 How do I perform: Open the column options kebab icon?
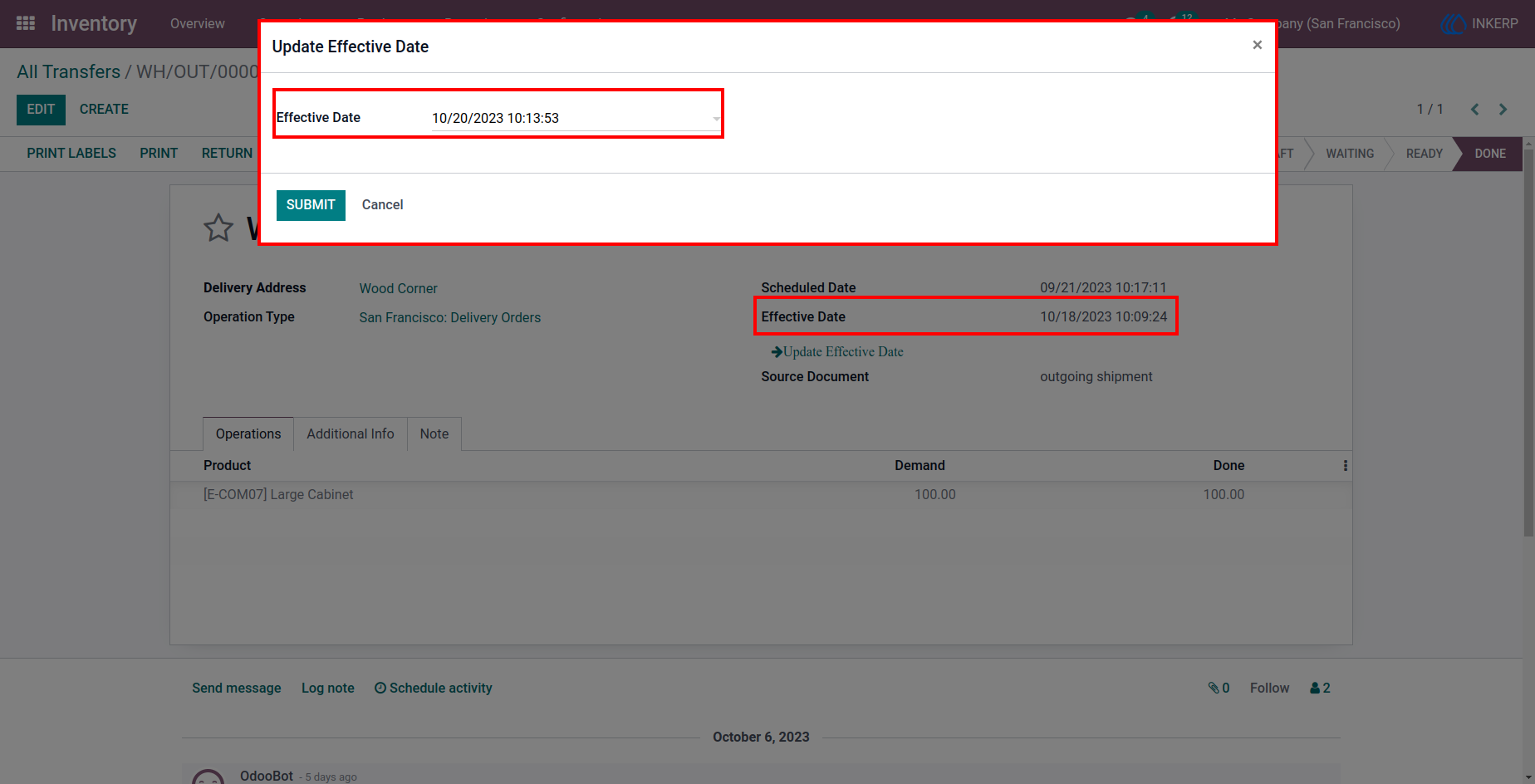(x=1345, y=466)
